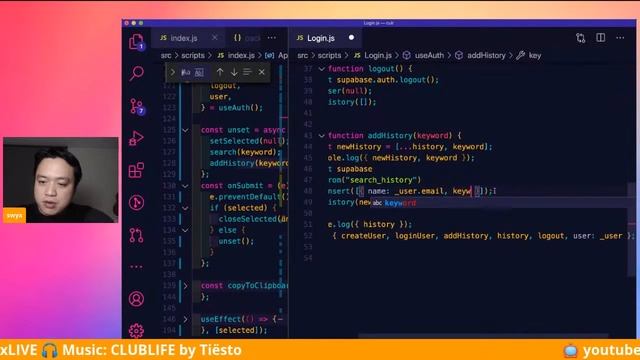The width and height of the screenshot is (640, 360).
Task: Toggle match whole word in find widget
Action: click(199, 73)
